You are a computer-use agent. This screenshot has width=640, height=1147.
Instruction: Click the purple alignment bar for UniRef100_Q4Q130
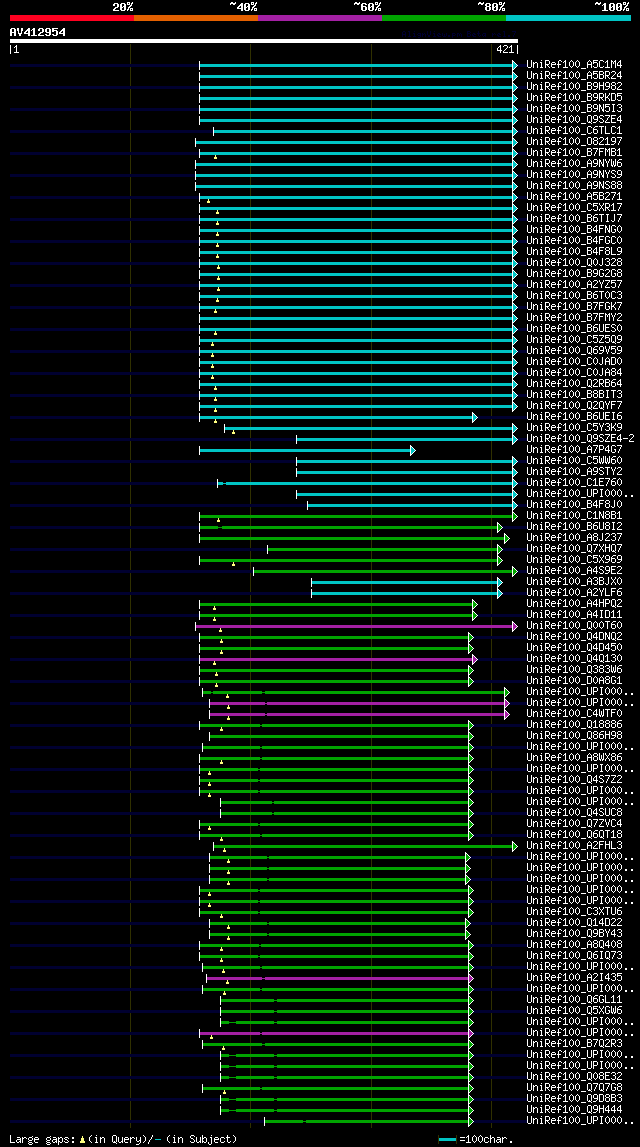pos(338,659)
